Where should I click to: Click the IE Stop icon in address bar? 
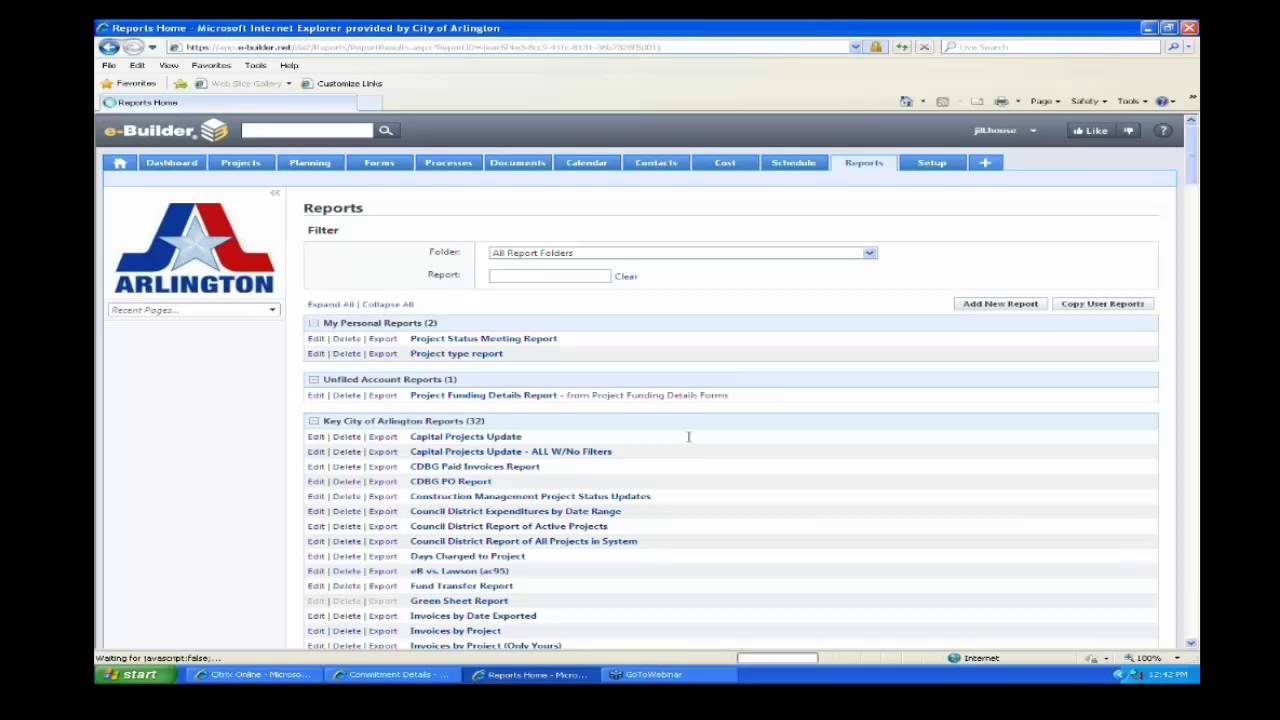924,47
